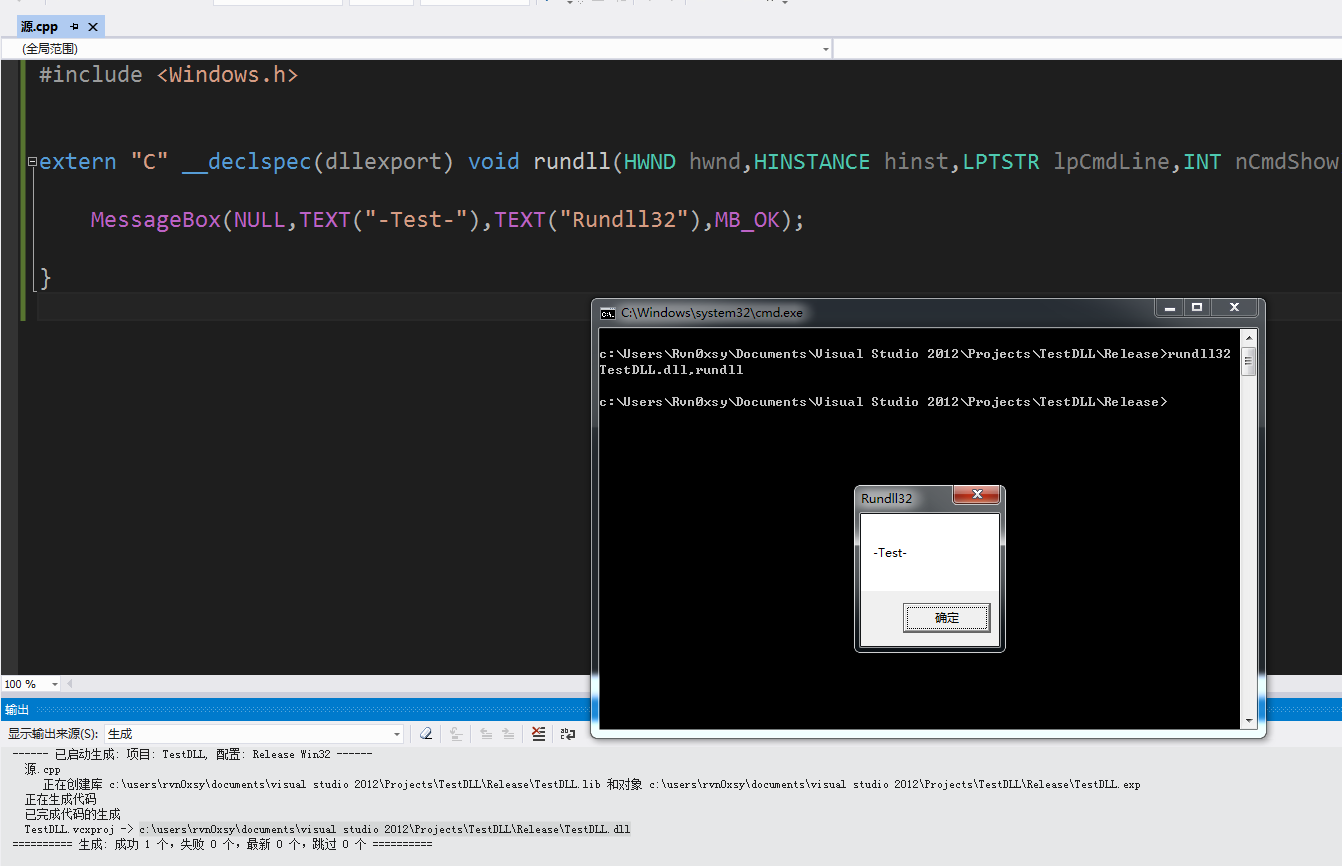Minimize the cmd.exe window

[1170, 307]
